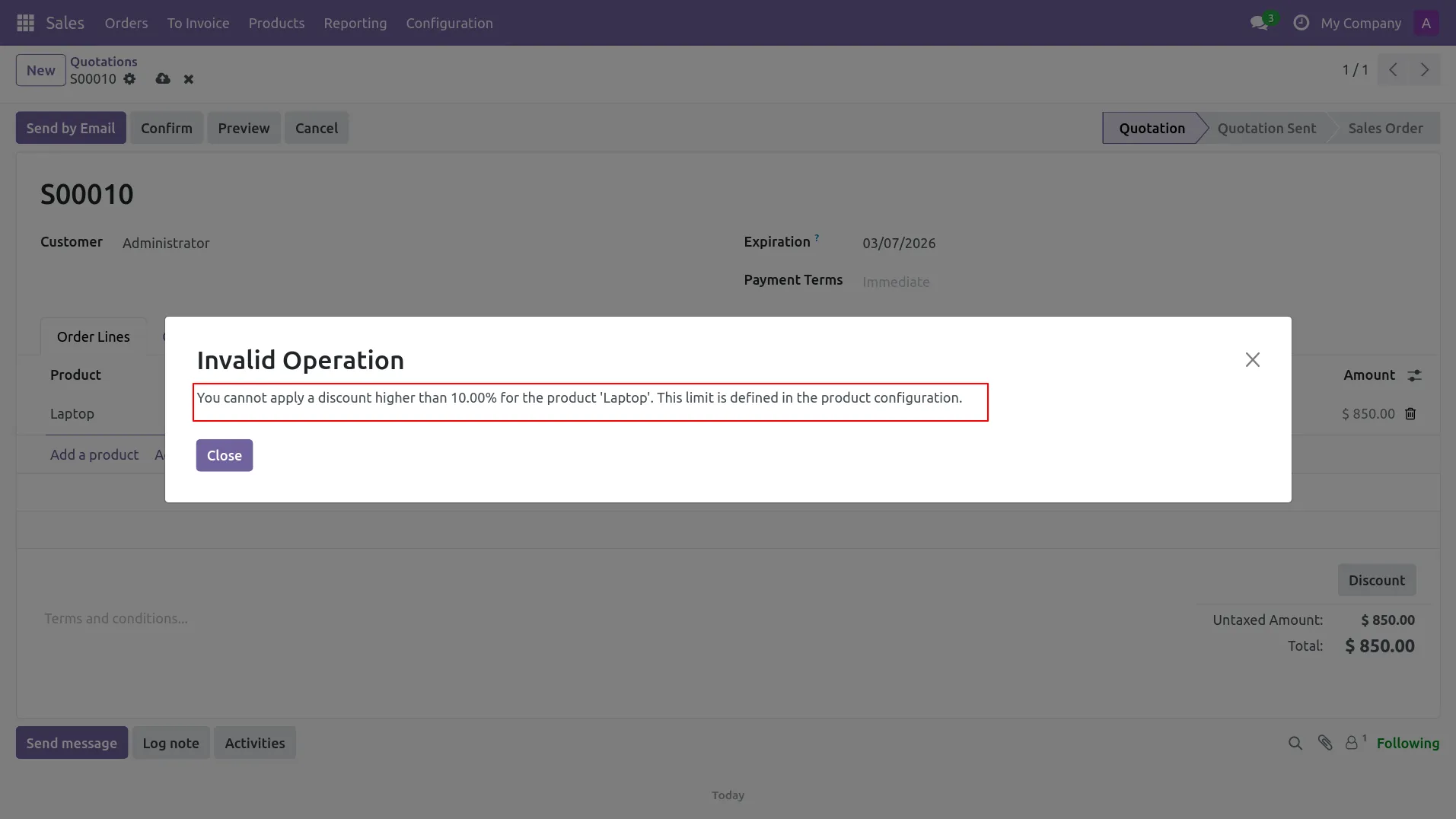Open the apps grid menu icon
This screenshot has width=1456, height=819.
[x=25, y=23]
